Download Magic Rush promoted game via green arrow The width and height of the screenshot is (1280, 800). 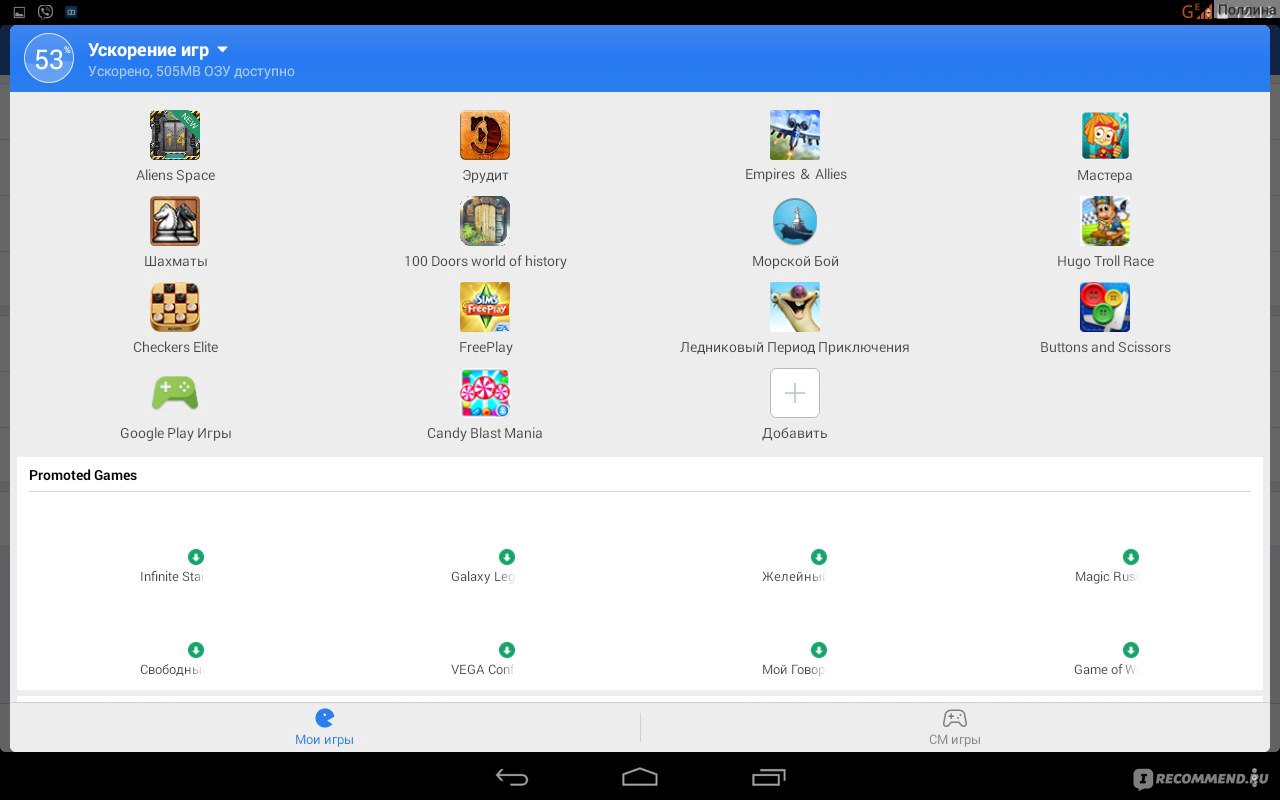pyautogui.click(x=1131, y=557)
